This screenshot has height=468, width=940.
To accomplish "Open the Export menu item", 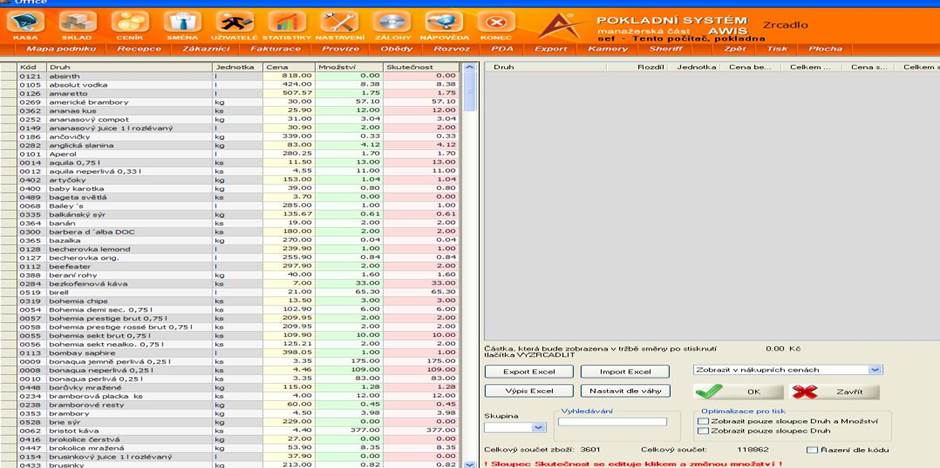I will pos(551,49).
